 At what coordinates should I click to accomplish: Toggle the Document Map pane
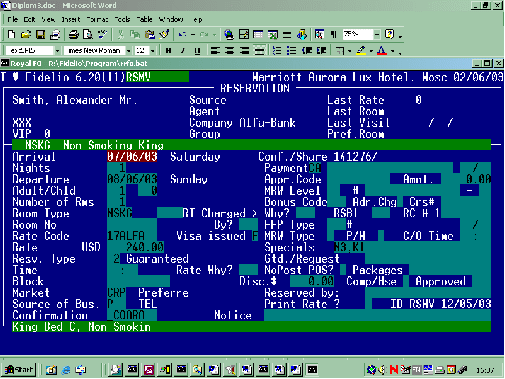(x=319, y=34)
